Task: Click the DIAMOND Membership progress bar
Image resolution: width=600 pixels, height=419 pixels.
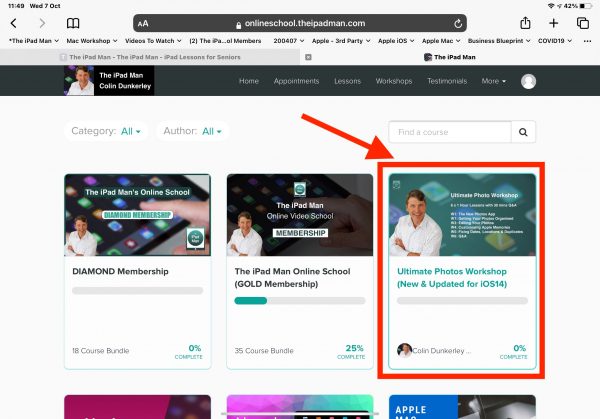Action: (x=137, y=290)
